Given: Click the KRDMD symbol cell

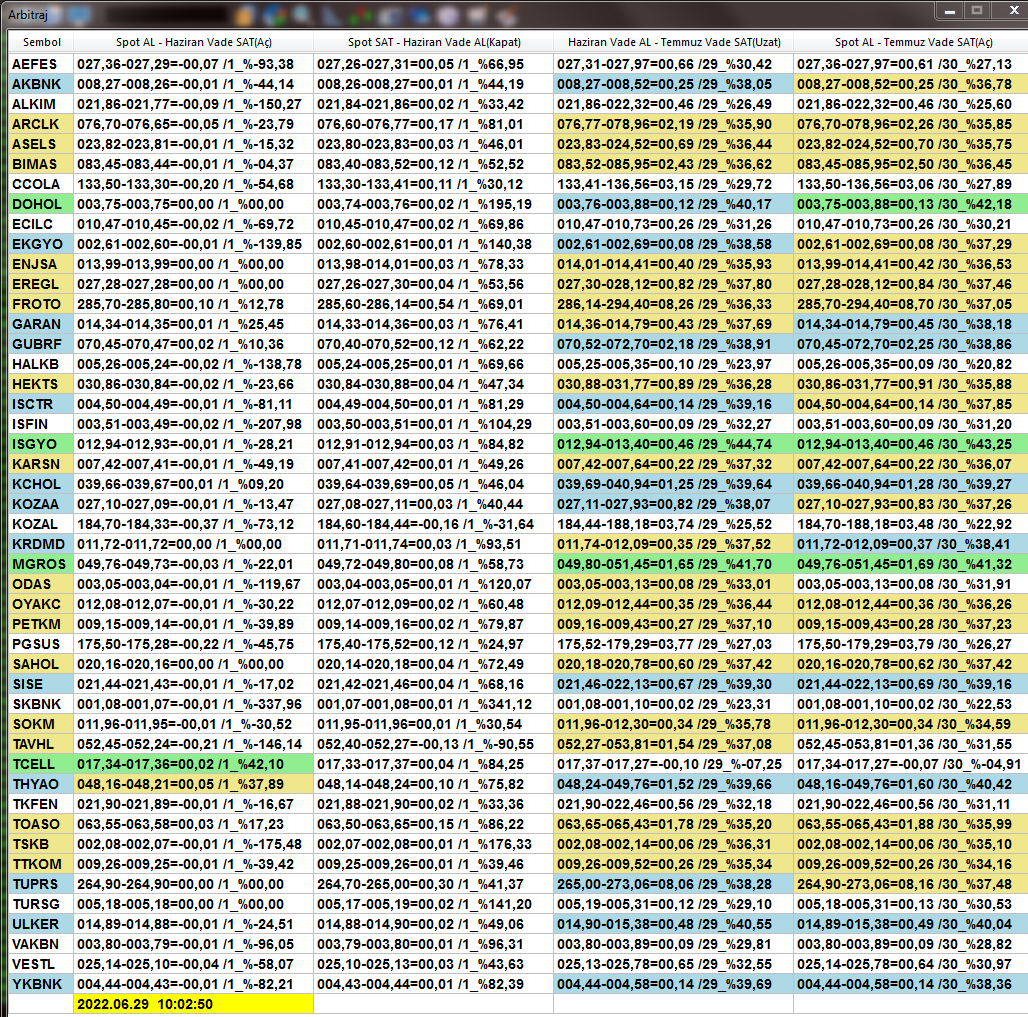Looking at the screenshot, I should point(41,544).
